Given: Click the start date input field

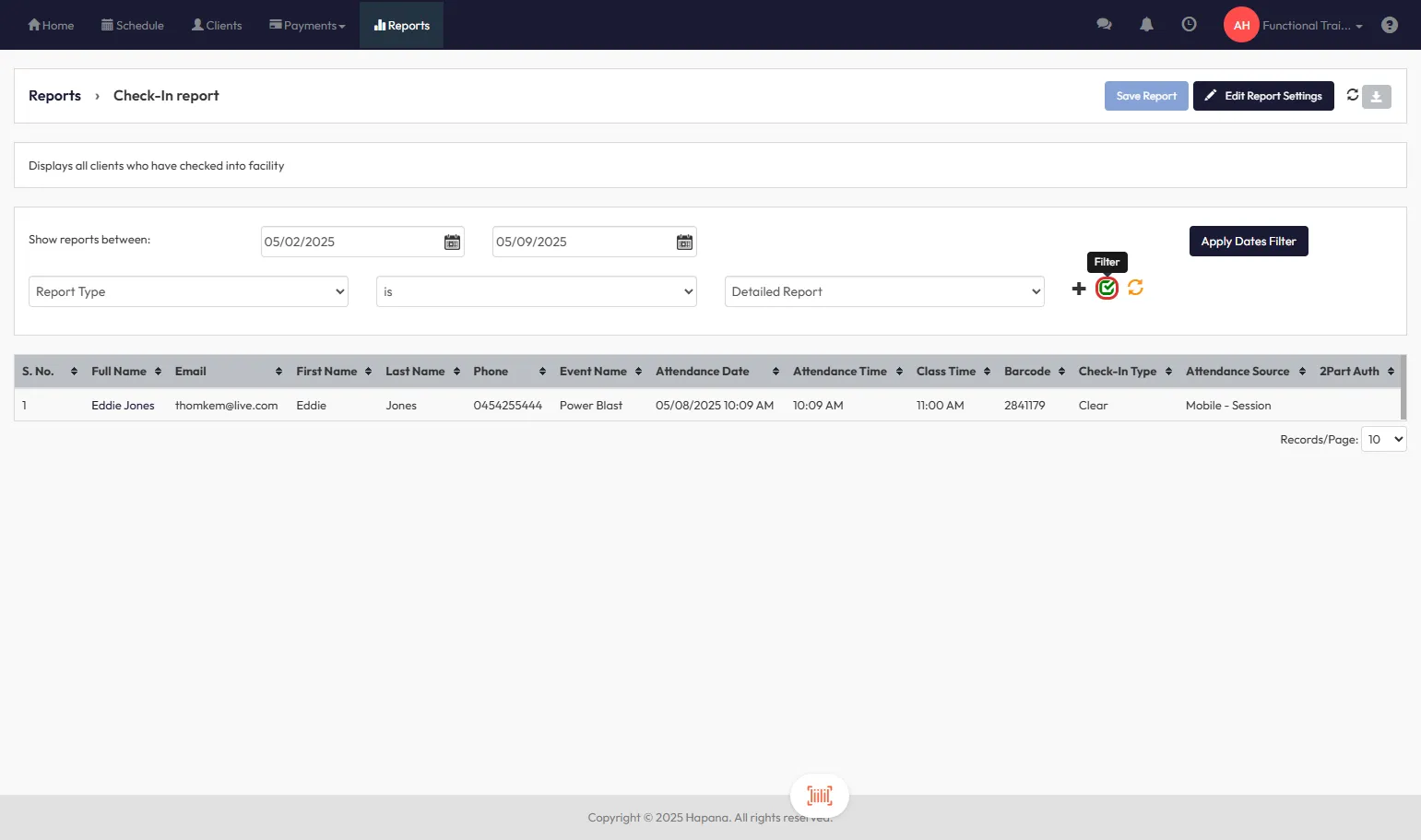Looking at the screenshot, I should (350, 242).
